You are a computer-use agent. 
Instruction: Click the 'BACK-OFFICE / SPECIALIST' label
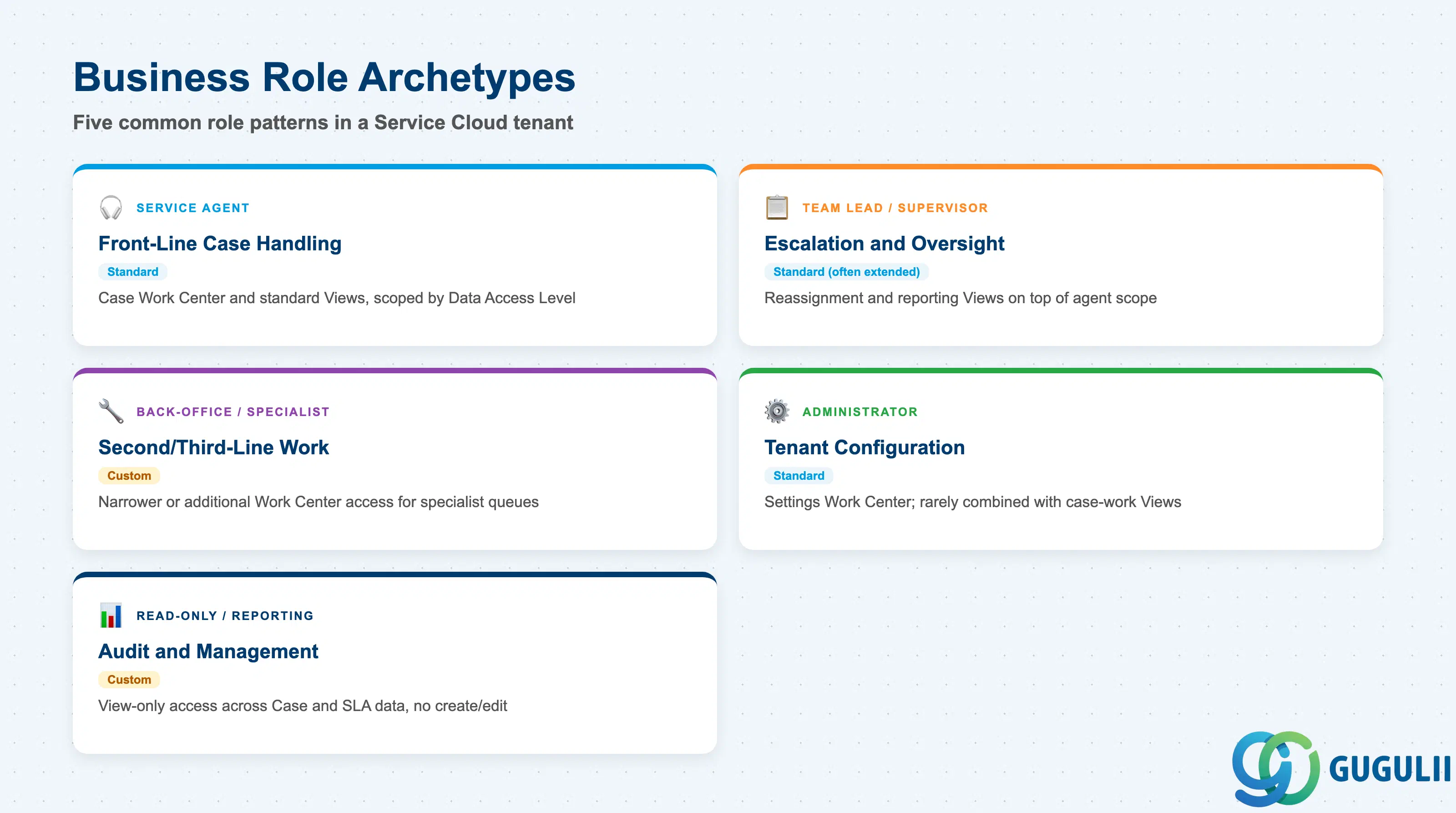tap(233, 412)
